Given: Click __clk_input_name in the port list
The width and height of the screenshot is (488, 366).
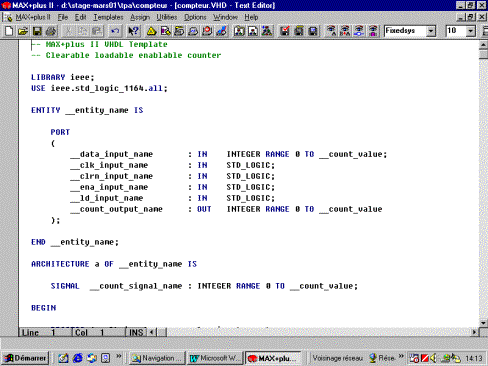Looking at the screenshot, I should click(109, 165).
